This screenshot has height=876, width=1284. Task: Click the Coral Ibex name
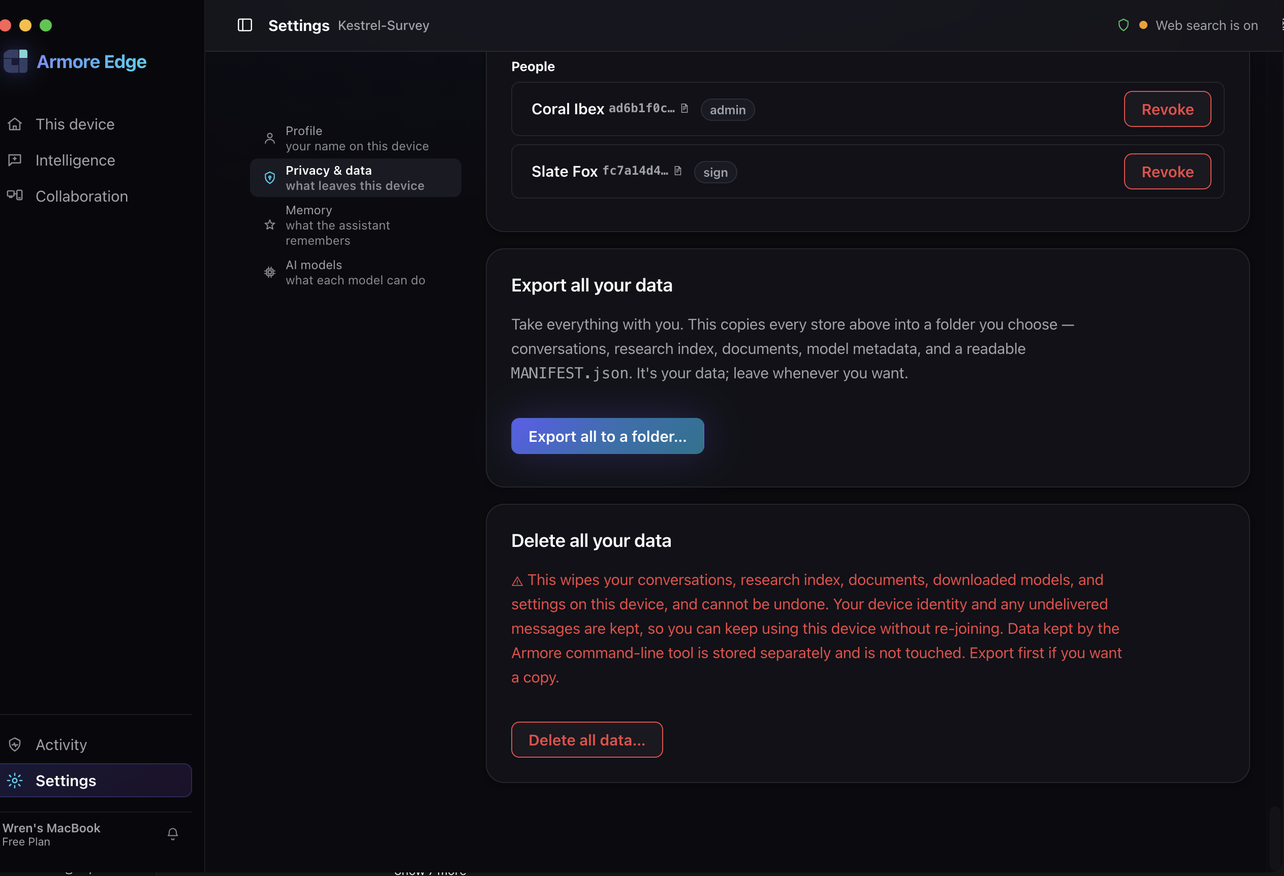tap(568, 109)
